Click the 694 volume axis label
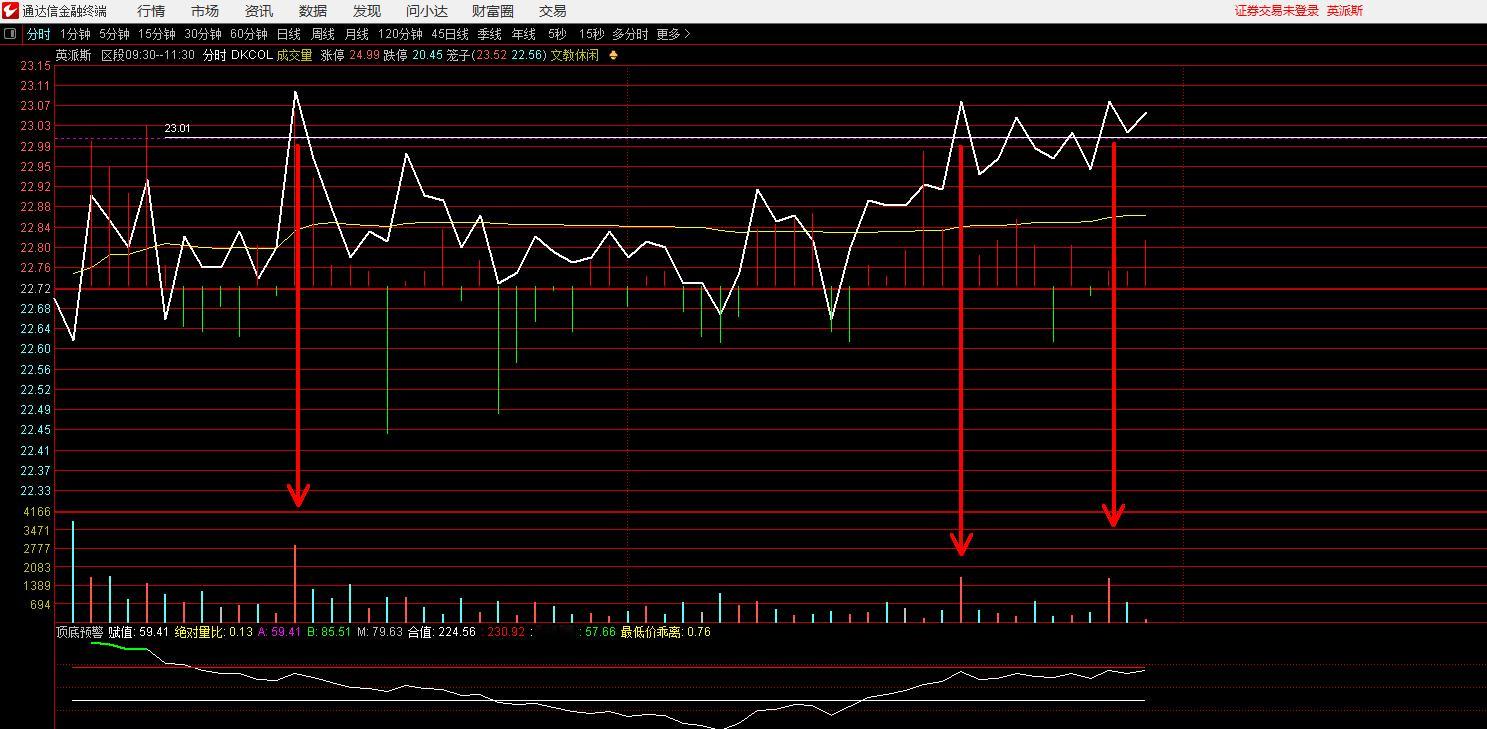The height and width of the screenshot is (729, 1487). (x=39, y=605)
